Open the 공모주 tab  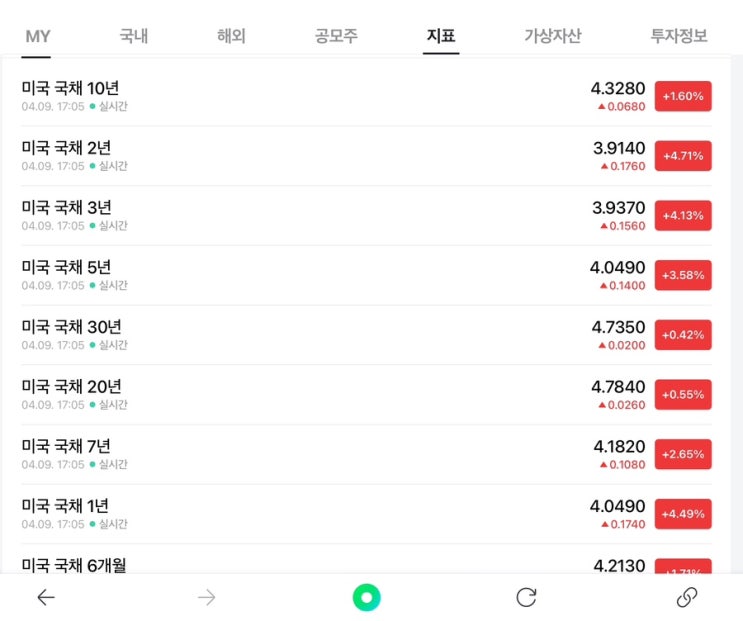click(x=336, y=36)
